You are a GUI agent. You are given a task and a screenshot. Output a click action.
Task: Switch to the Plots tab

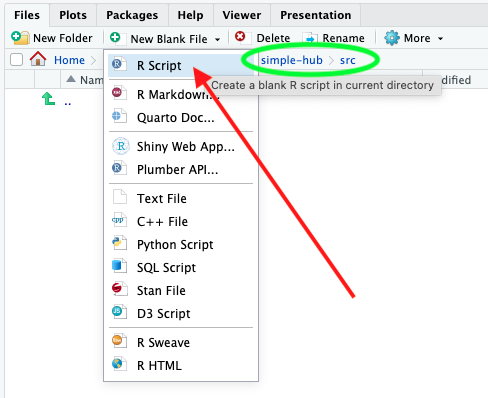pos(73,15)
